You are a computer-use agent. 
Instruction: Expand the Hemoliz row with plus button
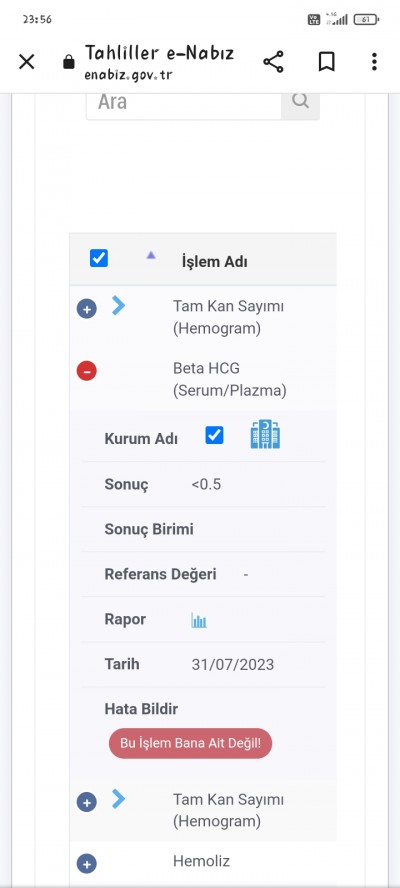pyautogui.click(x=87, y=864)
